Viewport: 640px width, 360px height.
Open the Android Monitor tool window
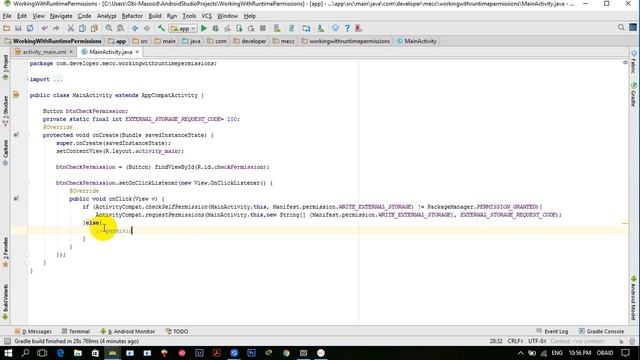[128, 331]
